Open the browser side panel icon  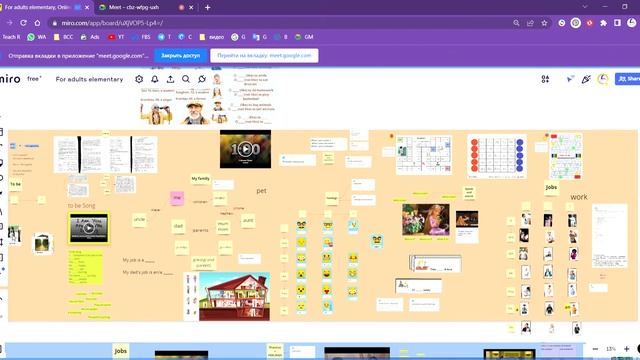(x=617, y=23)
